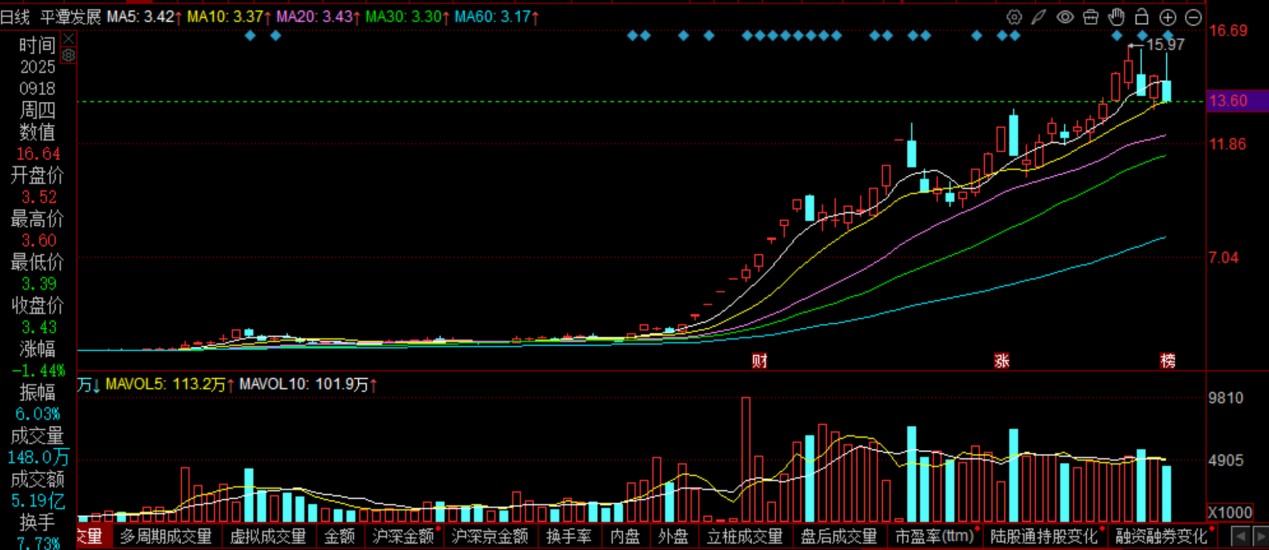The height and width of the screenshot is (550, 1269).
Task: Select the MA60 indicator value
Action: (495, 17)
